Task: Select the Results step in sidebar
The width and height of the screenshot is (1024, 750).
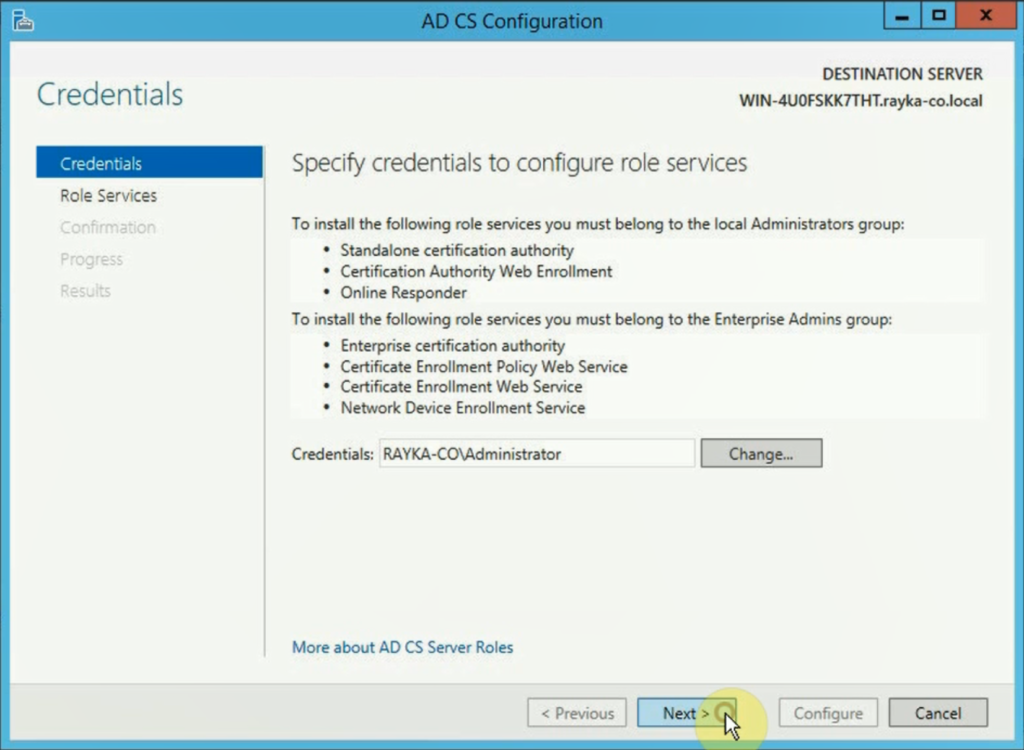Action: (x=86, y=291)
